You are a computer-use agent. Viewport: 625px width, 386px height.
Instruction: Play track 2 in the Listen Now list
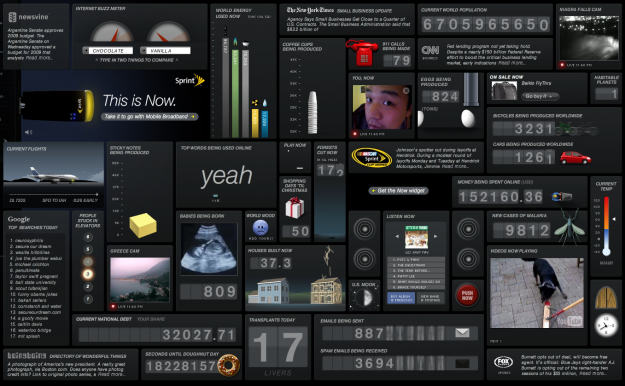[x=416, y=265]
